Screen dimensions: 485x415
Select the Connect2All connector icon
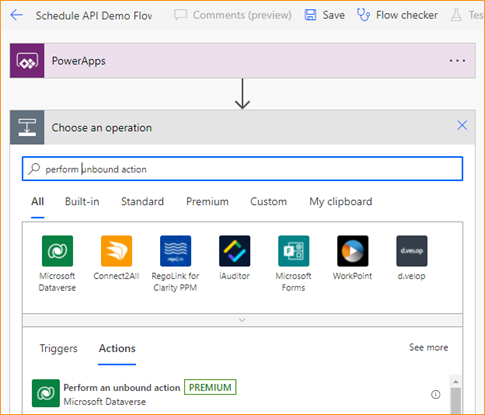pos(116,251)
